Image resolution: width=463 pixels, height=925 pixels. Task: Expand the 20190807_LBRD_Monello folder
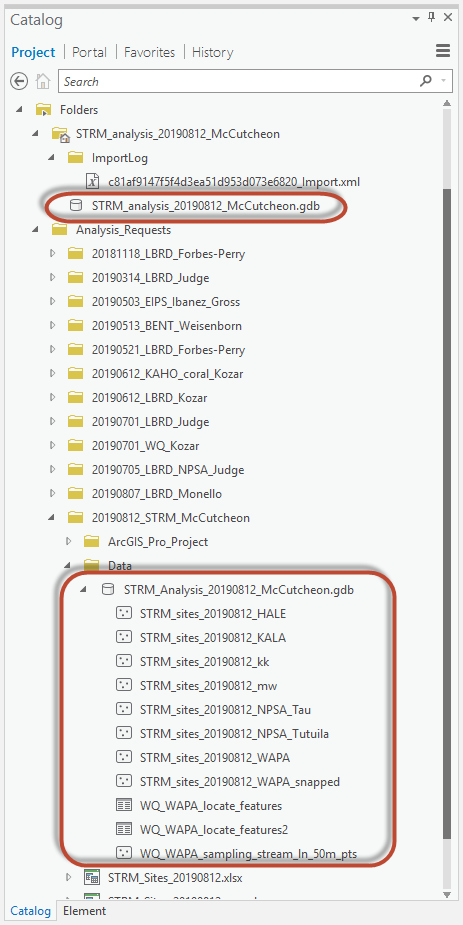tap(52, 494)
